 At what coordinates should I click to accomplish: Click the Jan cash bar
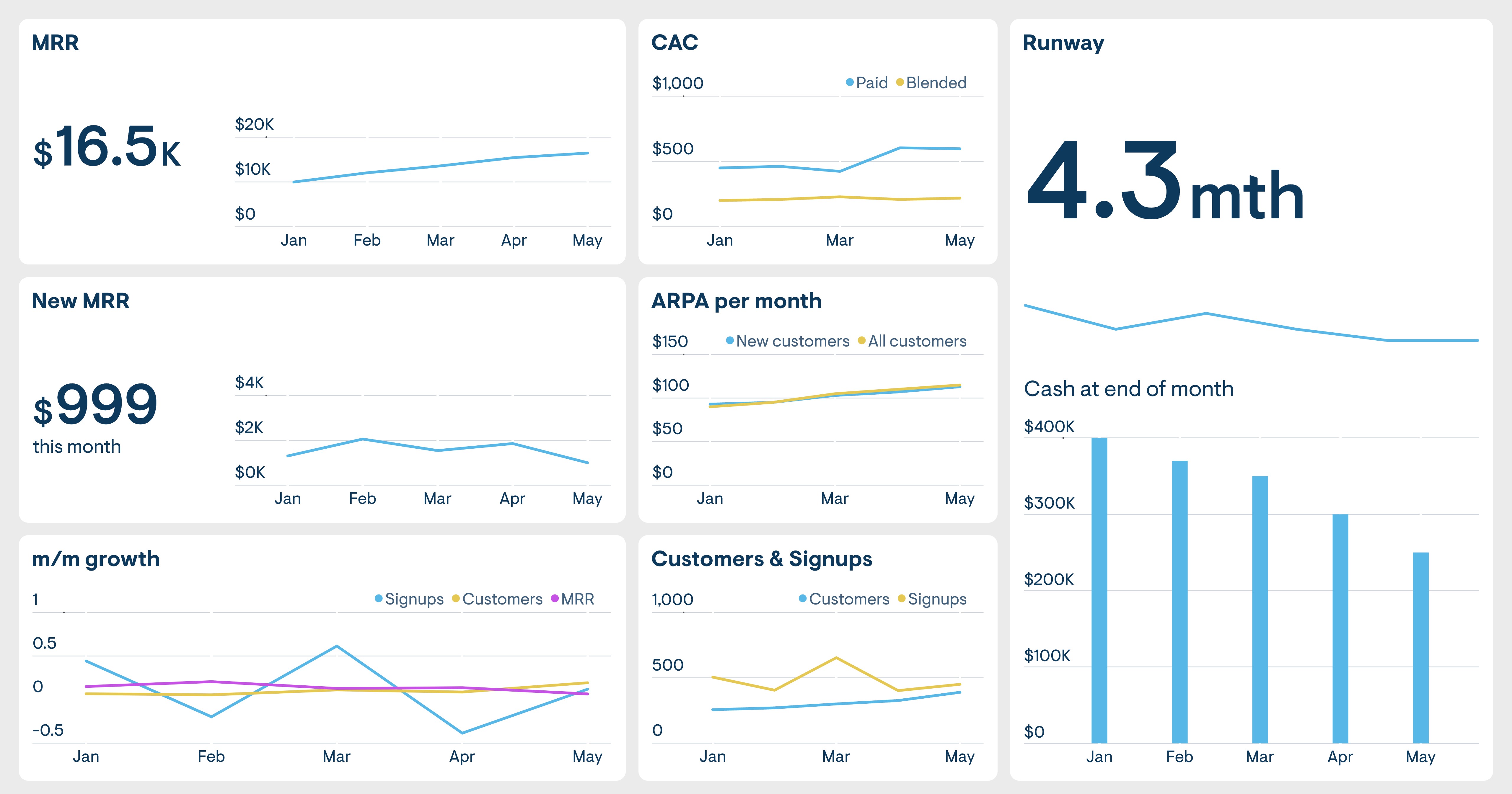click(1099, 590)
